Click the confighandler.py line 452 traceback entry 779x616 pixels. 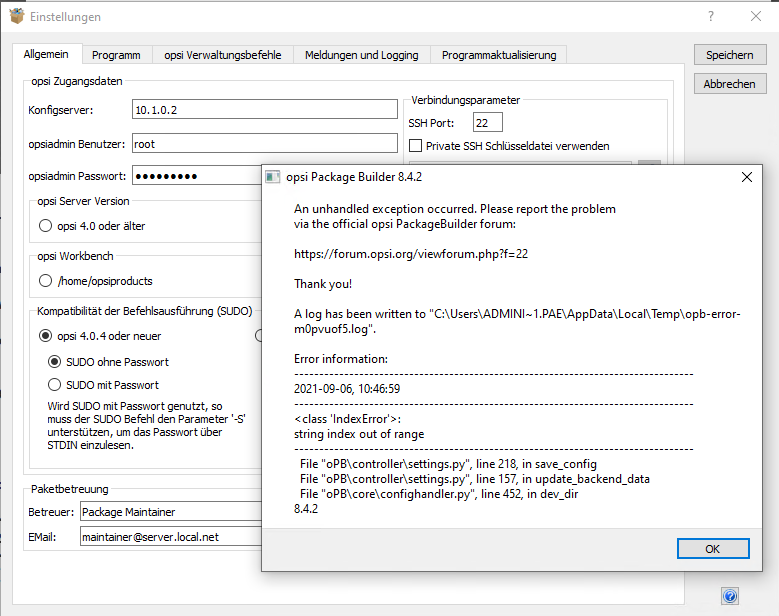coord(439,494)
